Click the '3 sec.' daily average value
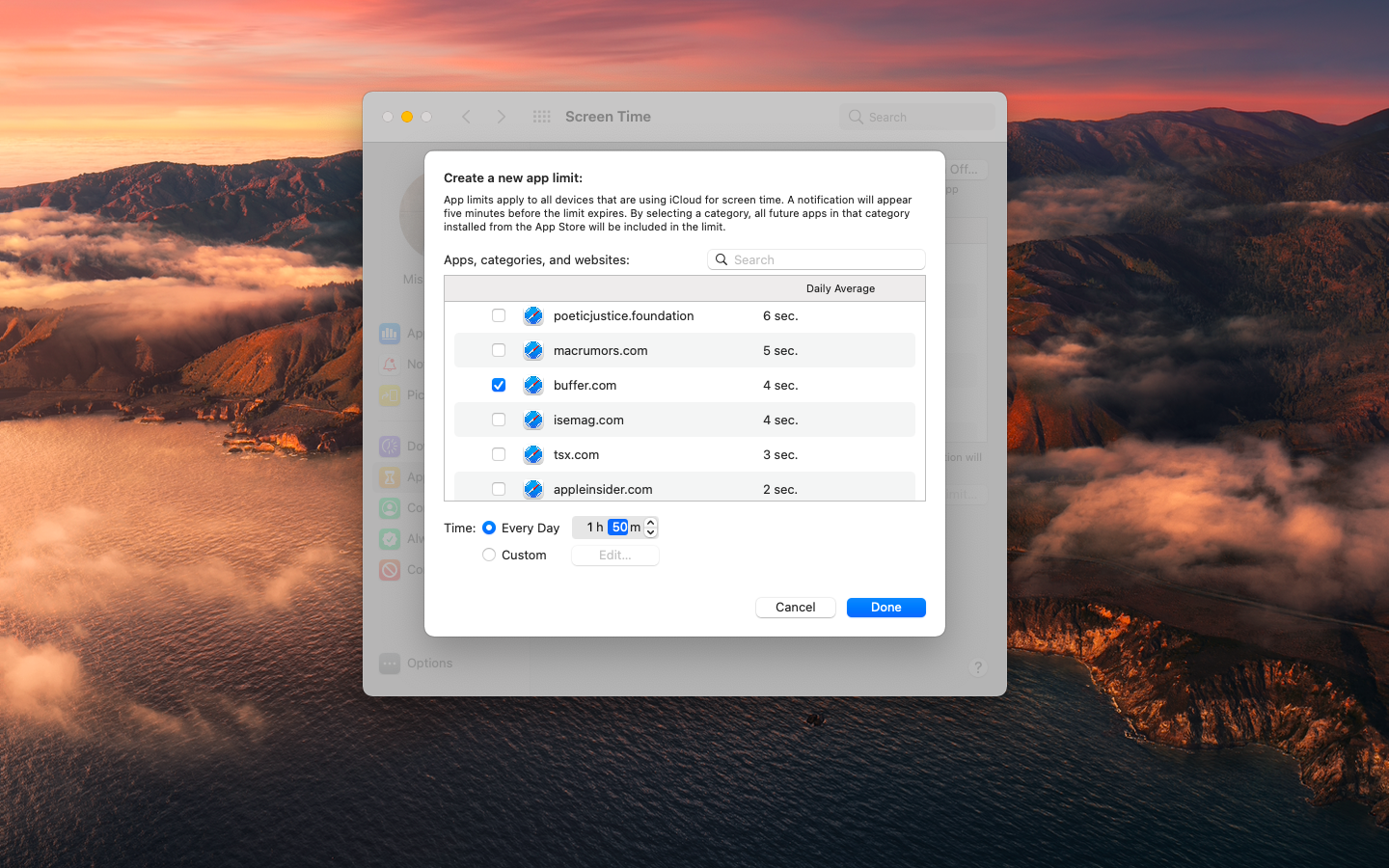 point(780,454)
